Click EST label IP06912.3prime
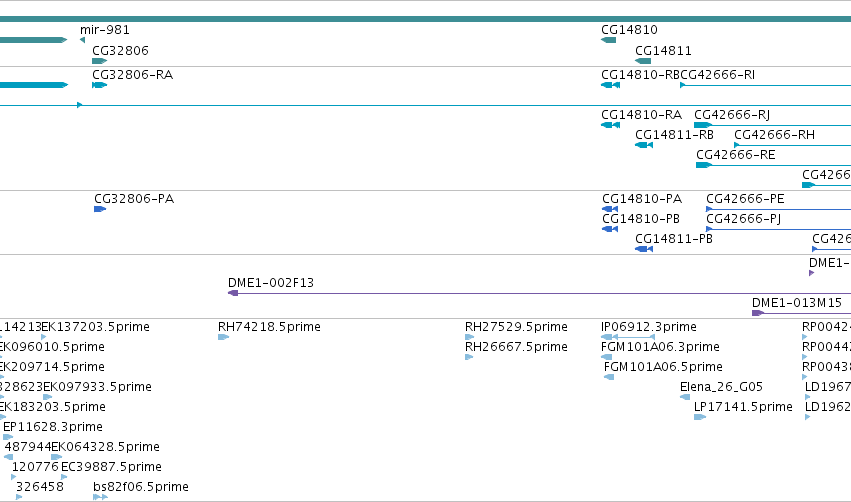The image size is (851, 502). 649,327
